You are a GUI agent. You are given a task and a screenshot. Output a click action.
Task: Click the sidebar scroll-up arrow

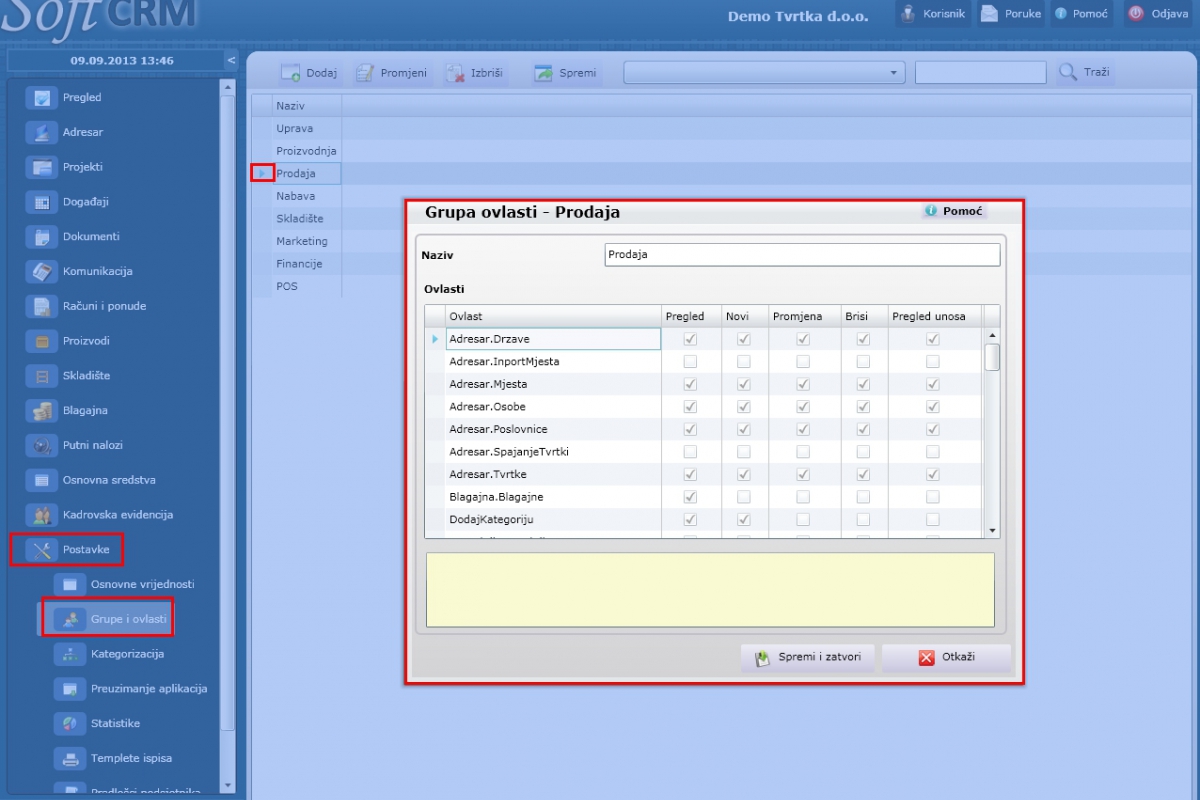[227, 87]
